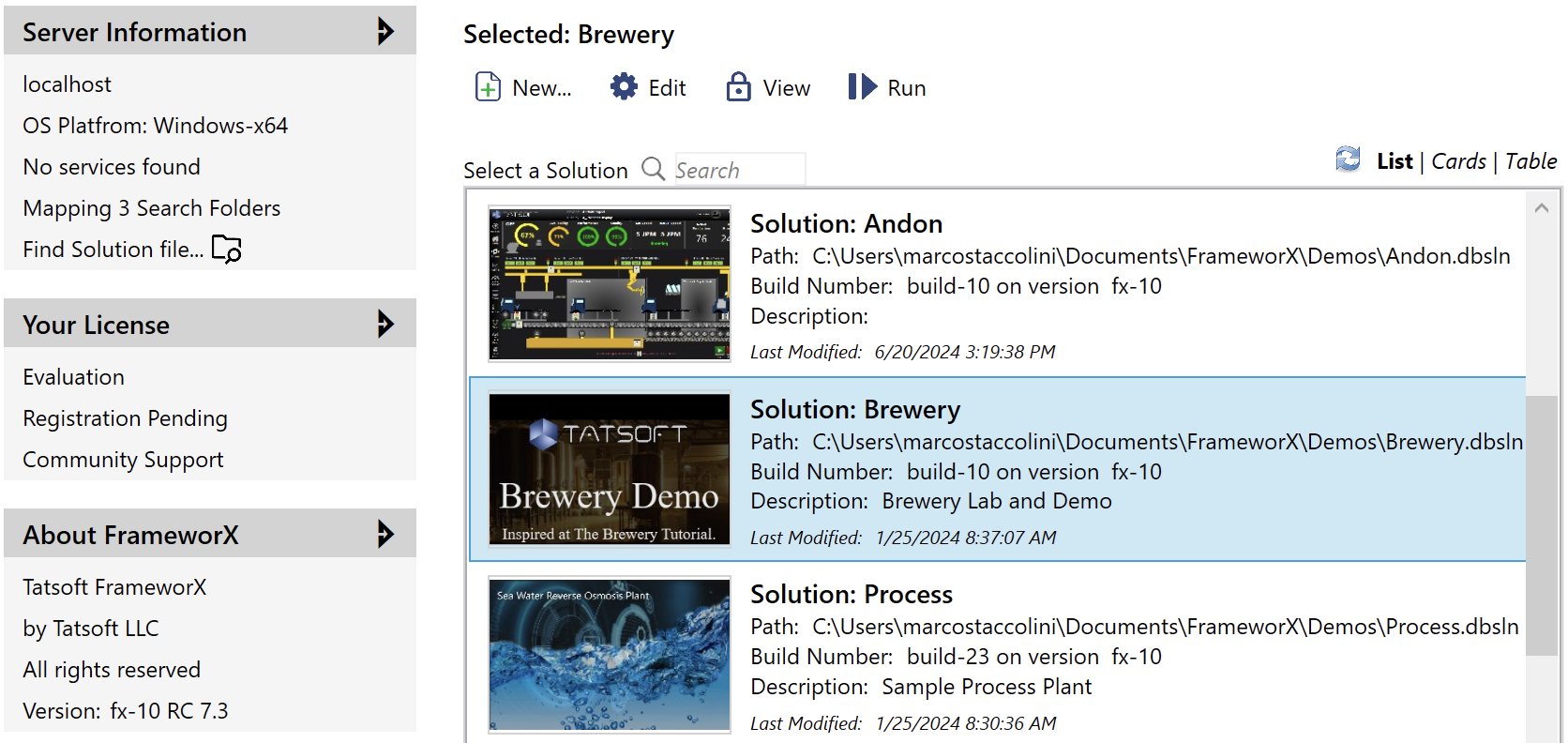Image resolution: width=1568 pixels, height=743 pixels.
Task: Click the Solution: Brewery title
Action: (855, 410)
